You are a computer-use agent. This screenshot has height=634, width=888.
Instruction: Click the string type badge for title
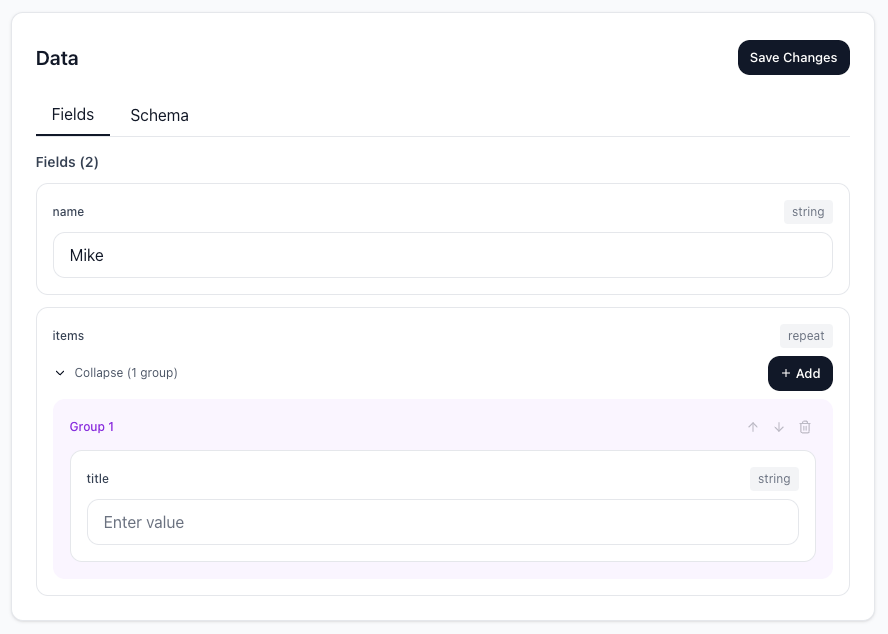click(x=774, y=479)
